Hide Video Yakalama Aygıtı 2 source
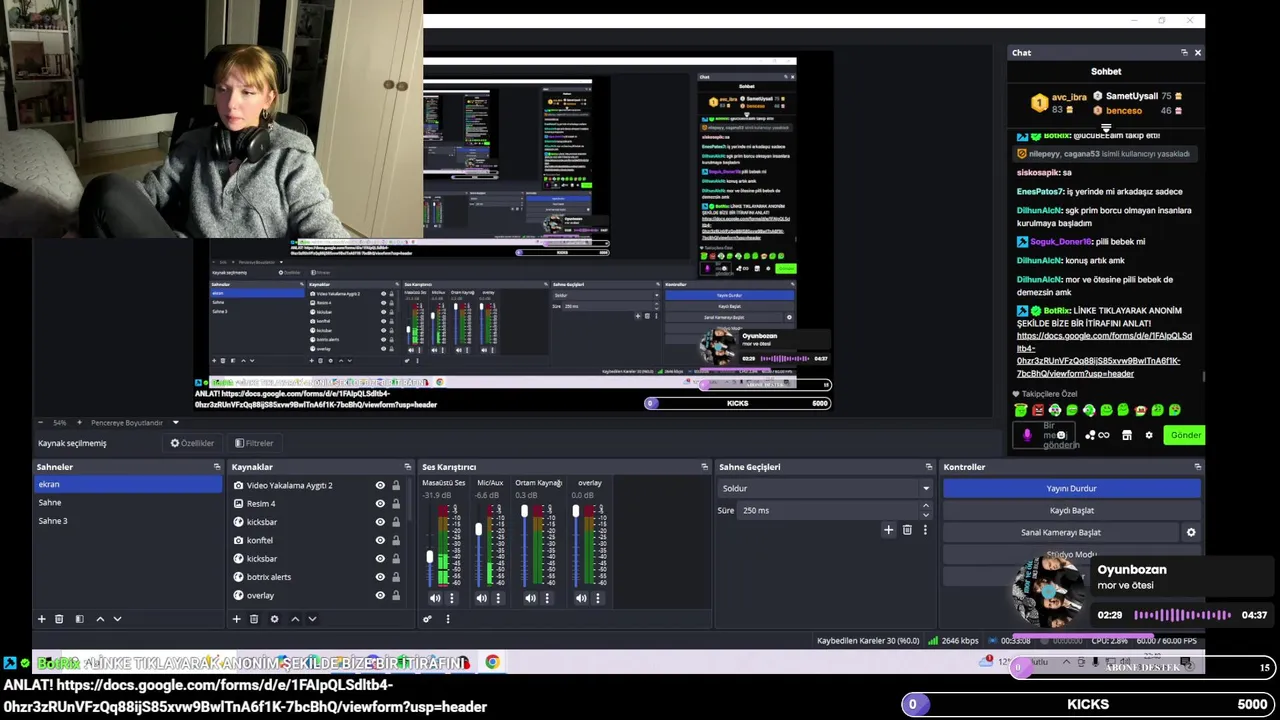Viewport: 1280px width, 720px height. [x=380, y=485]
